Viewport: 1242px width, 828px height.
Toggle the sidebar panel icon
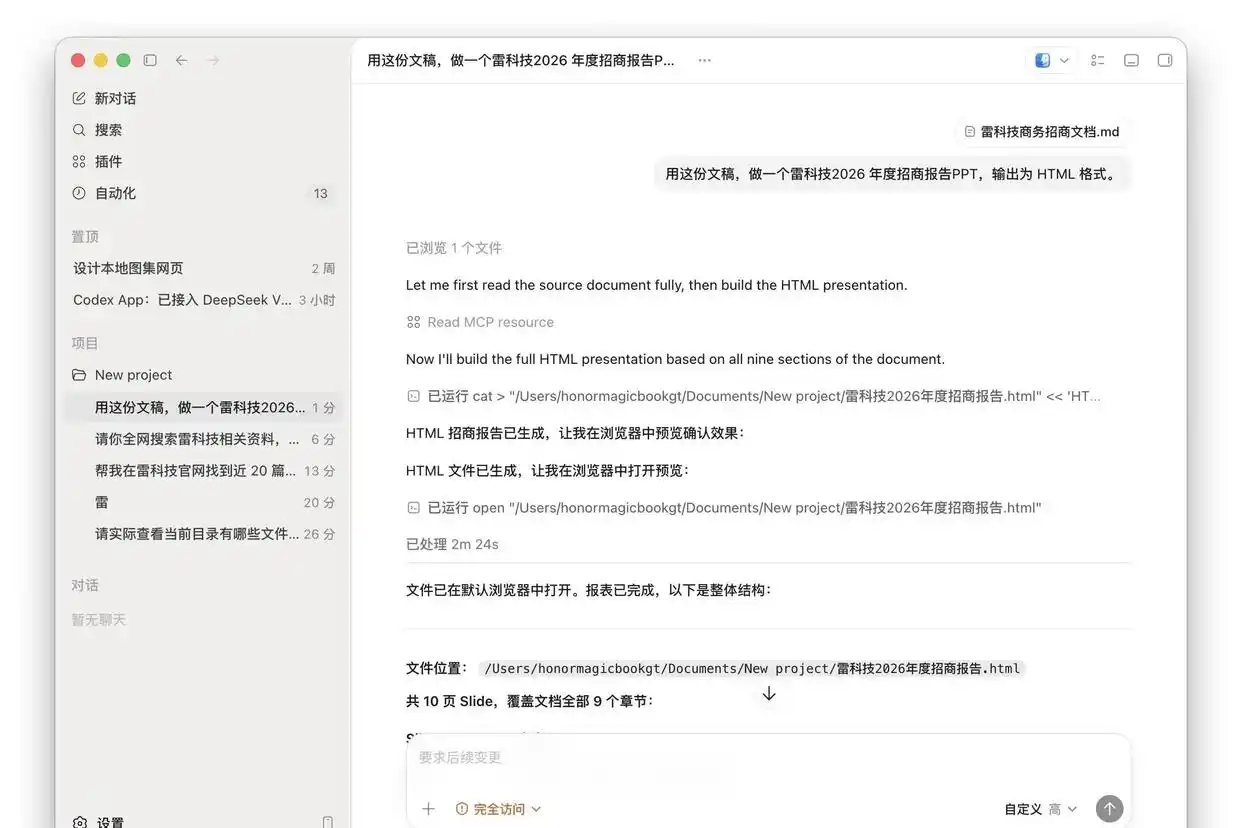(x=150, y=60)
